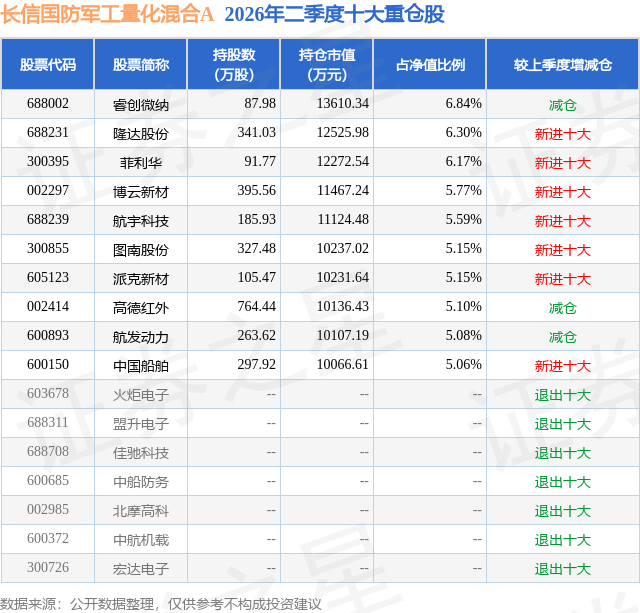
Task: Open the 隆达股份 stock name
Action: click(x=141, y=133)
